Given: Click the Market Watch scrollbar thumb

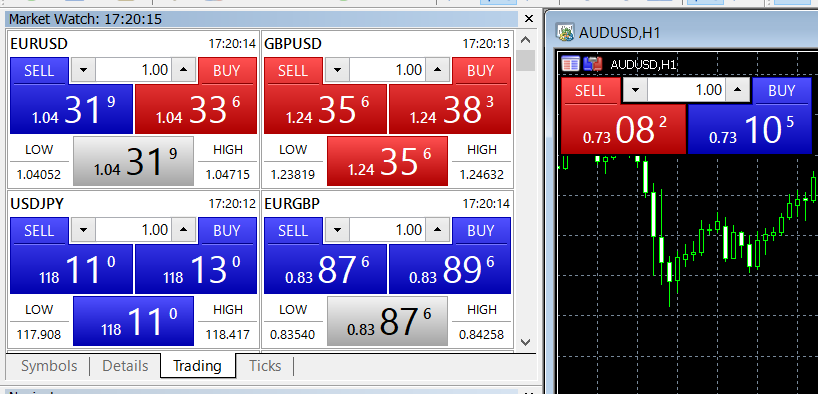Looking at the screenshot, I should pos(525,61).
